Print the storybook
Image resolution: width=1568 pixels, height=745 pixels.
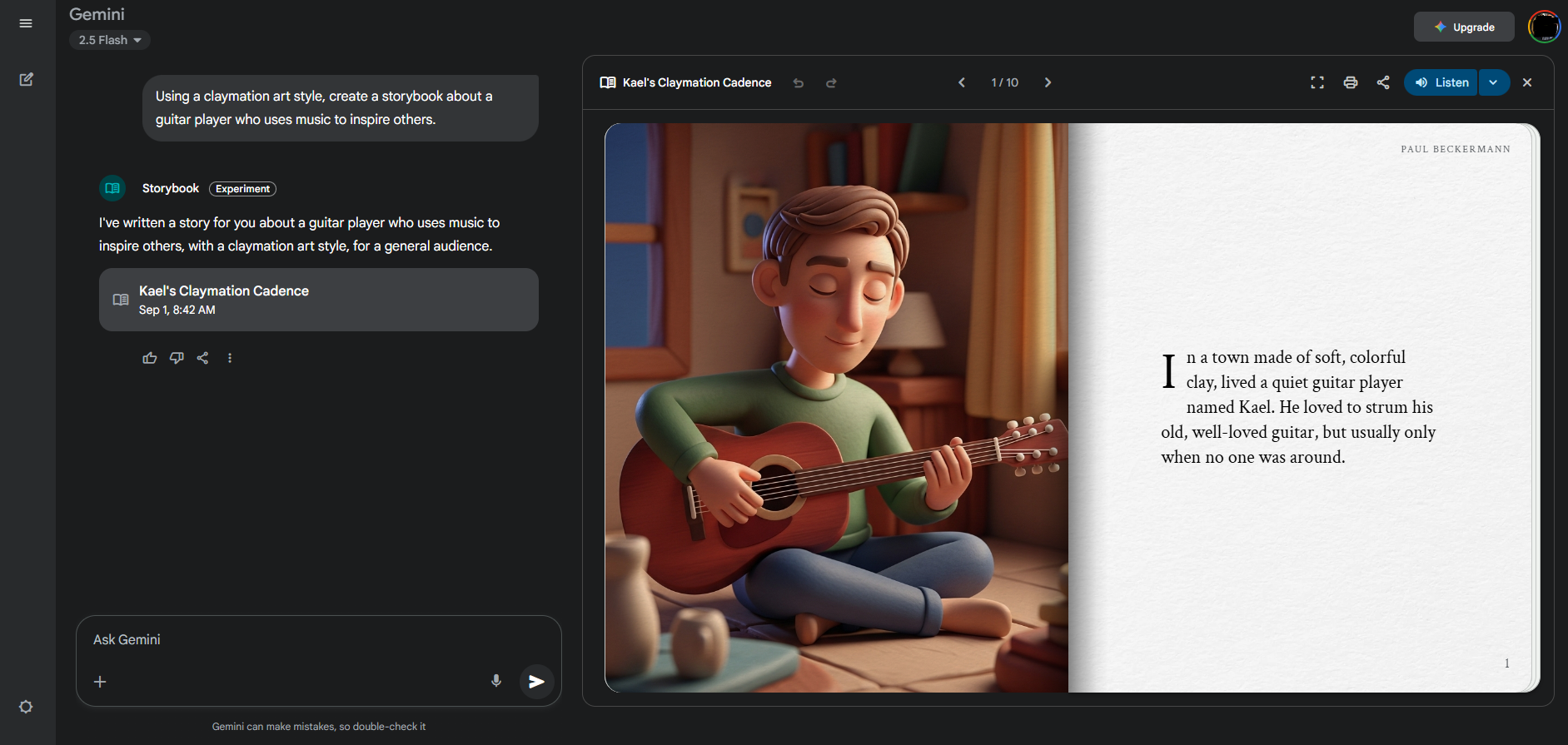point(1350,82)
